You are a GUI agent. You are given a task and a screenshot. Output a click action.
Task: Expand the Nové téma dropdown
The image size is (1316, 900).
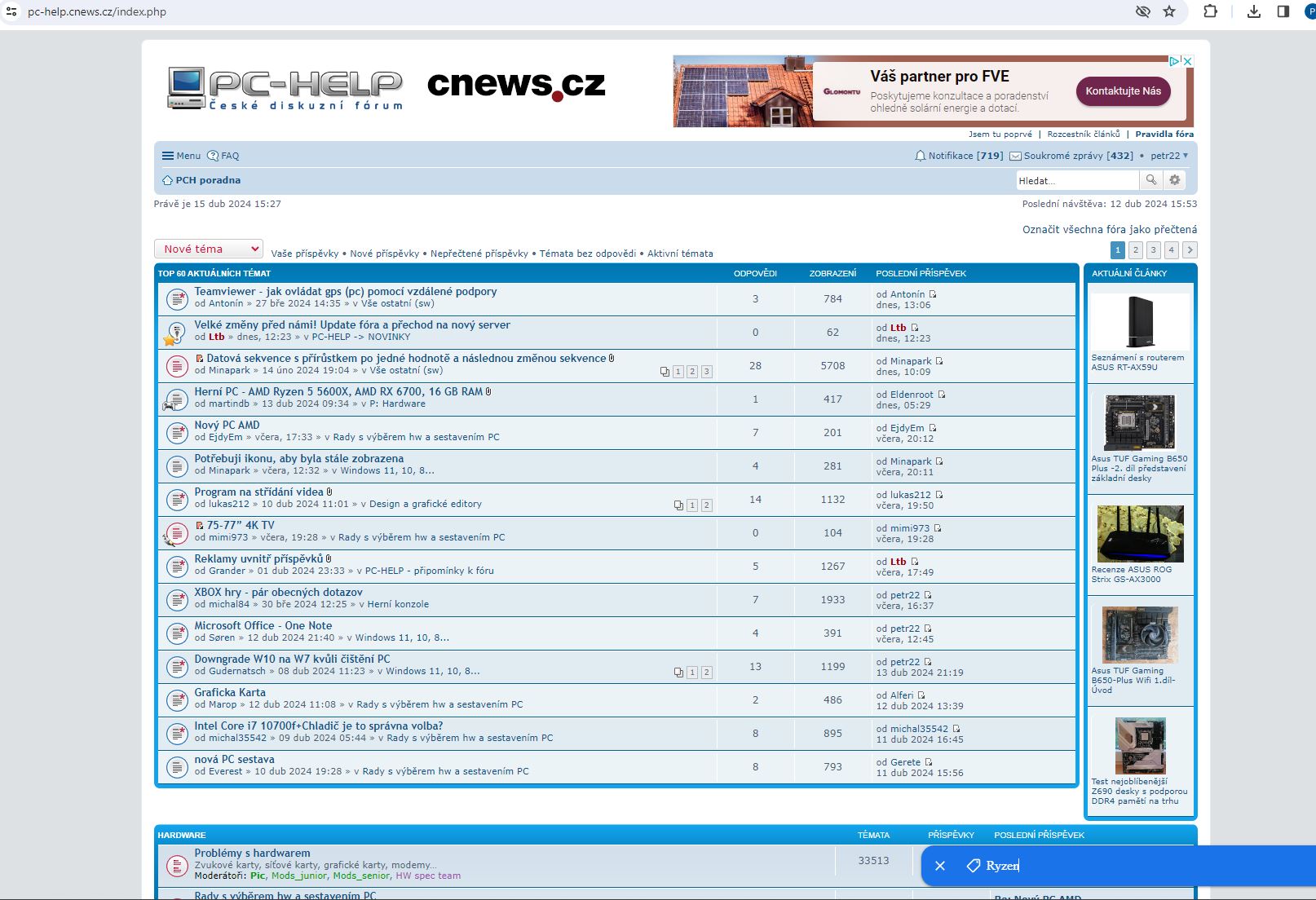209,249
